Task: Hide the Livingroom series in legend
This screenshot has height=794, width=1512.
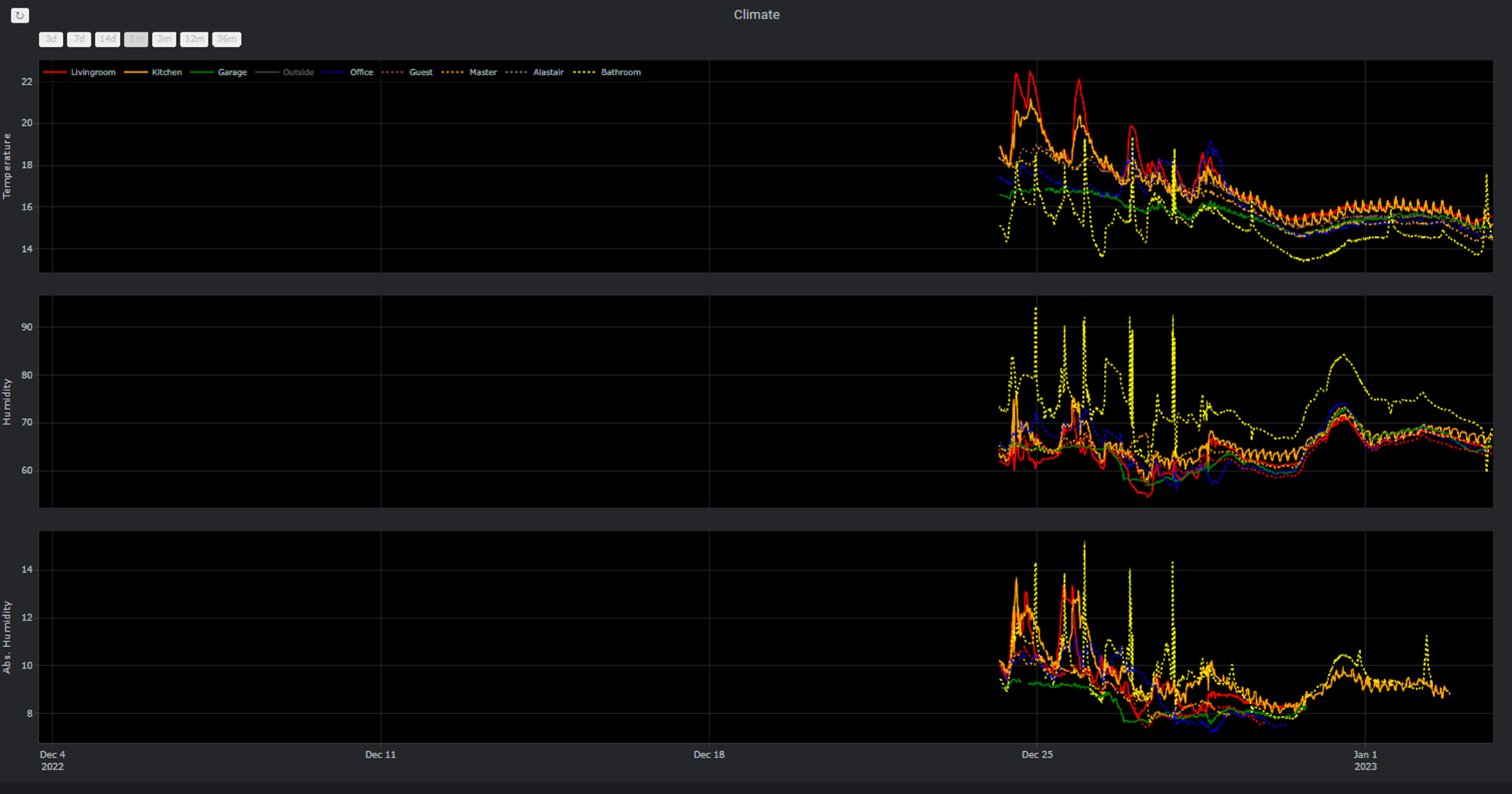Action: [93, 72]
